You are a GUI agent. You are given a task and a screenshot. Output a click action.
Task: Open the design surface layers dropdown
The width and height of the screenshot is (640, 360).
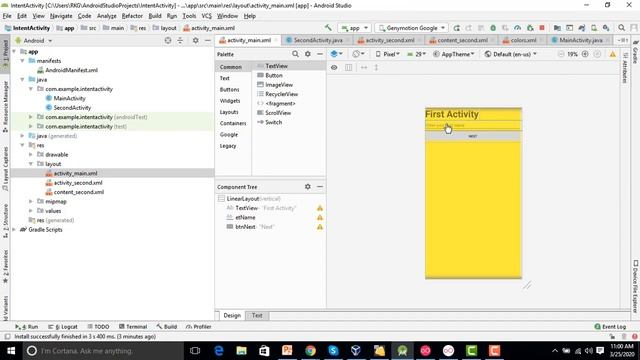pos(337,54)
